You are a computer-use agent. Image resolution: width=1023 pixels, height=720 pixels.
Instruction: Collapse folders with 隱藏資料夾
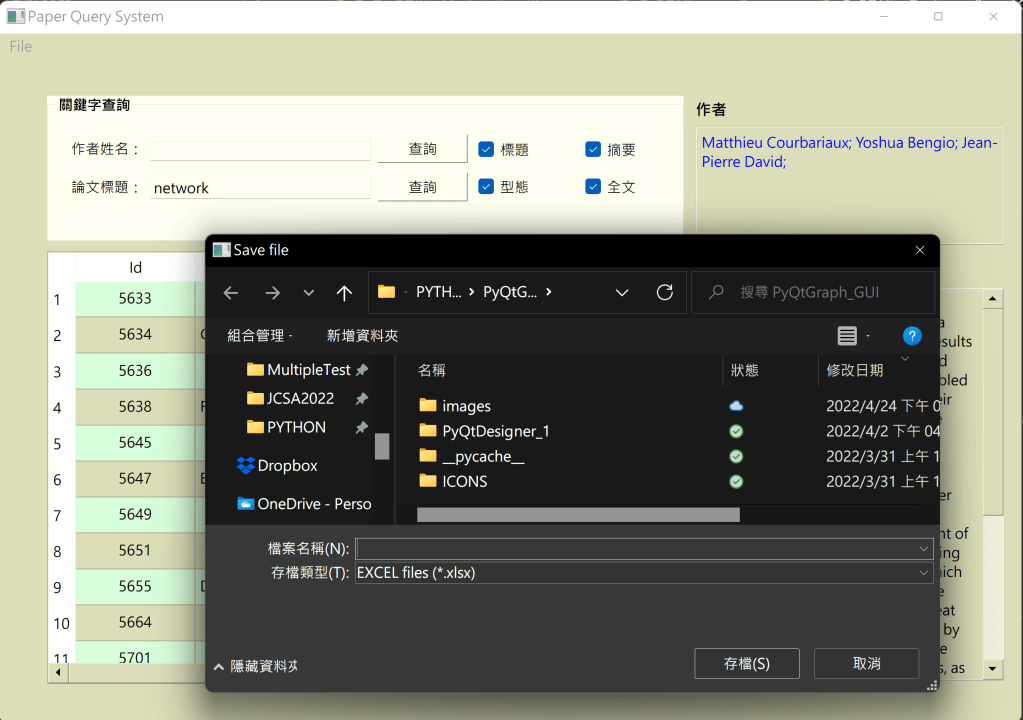[256, 666]
